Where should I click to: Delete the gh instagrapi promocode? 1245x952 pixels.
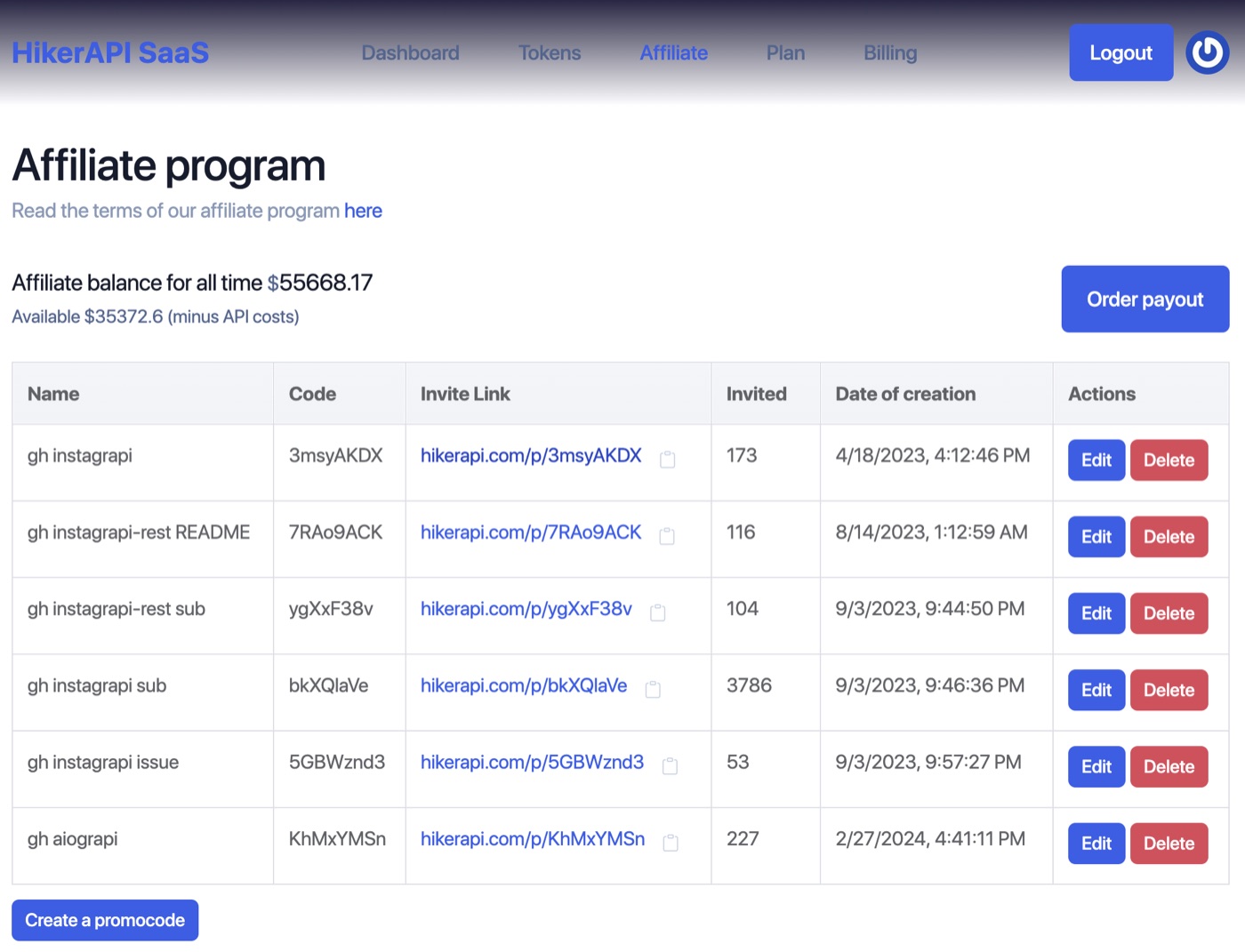coord(1169,460)
